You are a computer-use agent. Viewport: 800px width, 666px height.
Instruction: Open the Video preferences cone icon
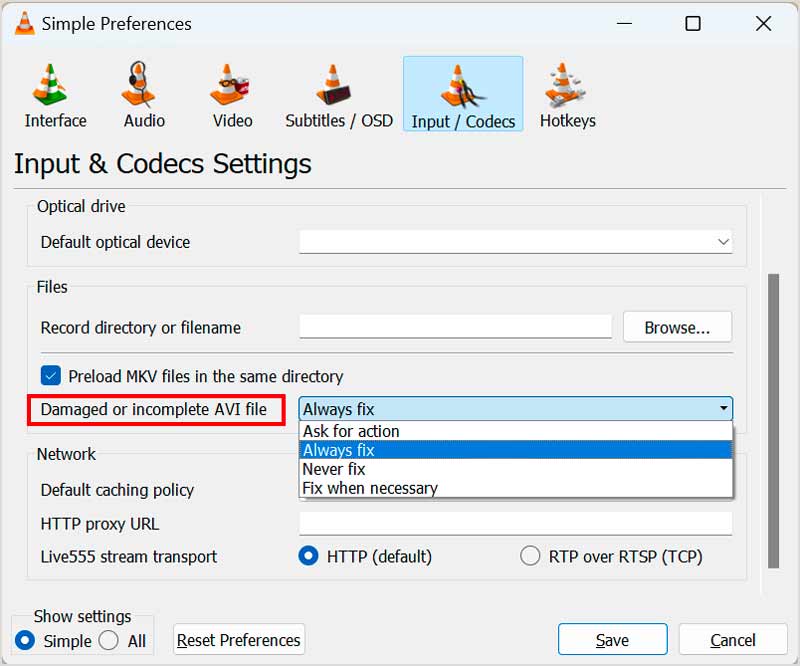232,87
